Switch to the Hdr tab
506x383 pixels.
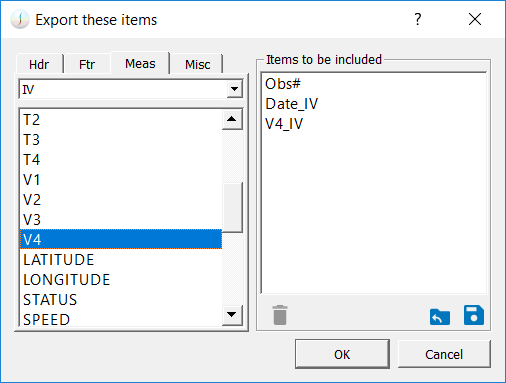pyautogui.click(x=39, y=64)
